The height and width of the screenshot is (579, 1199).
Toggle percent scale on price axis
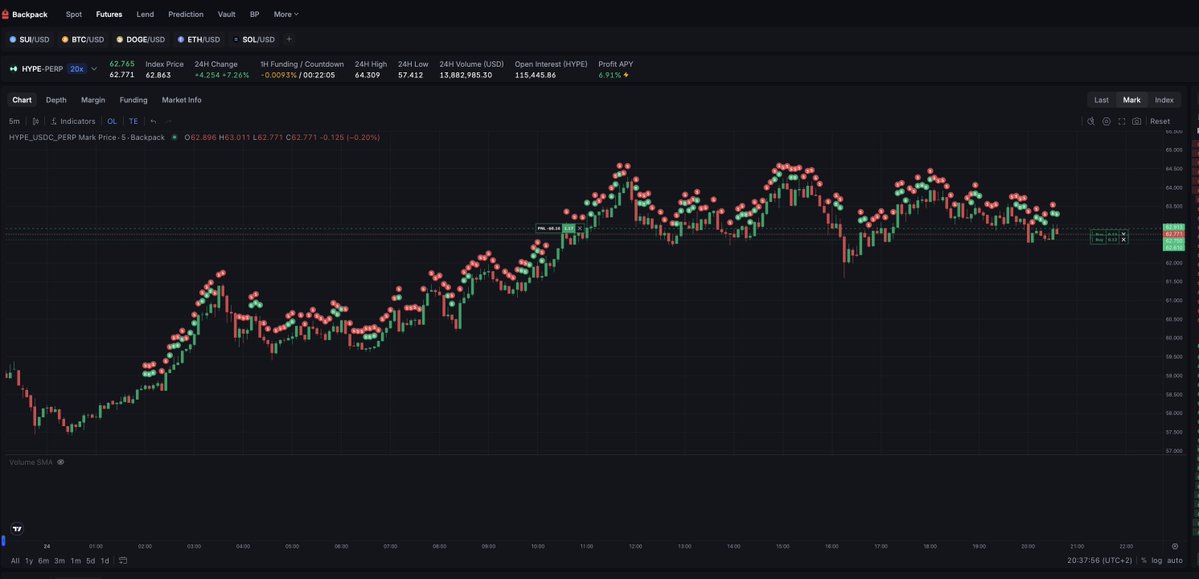pyautogui.click(x=1144, y=561)
